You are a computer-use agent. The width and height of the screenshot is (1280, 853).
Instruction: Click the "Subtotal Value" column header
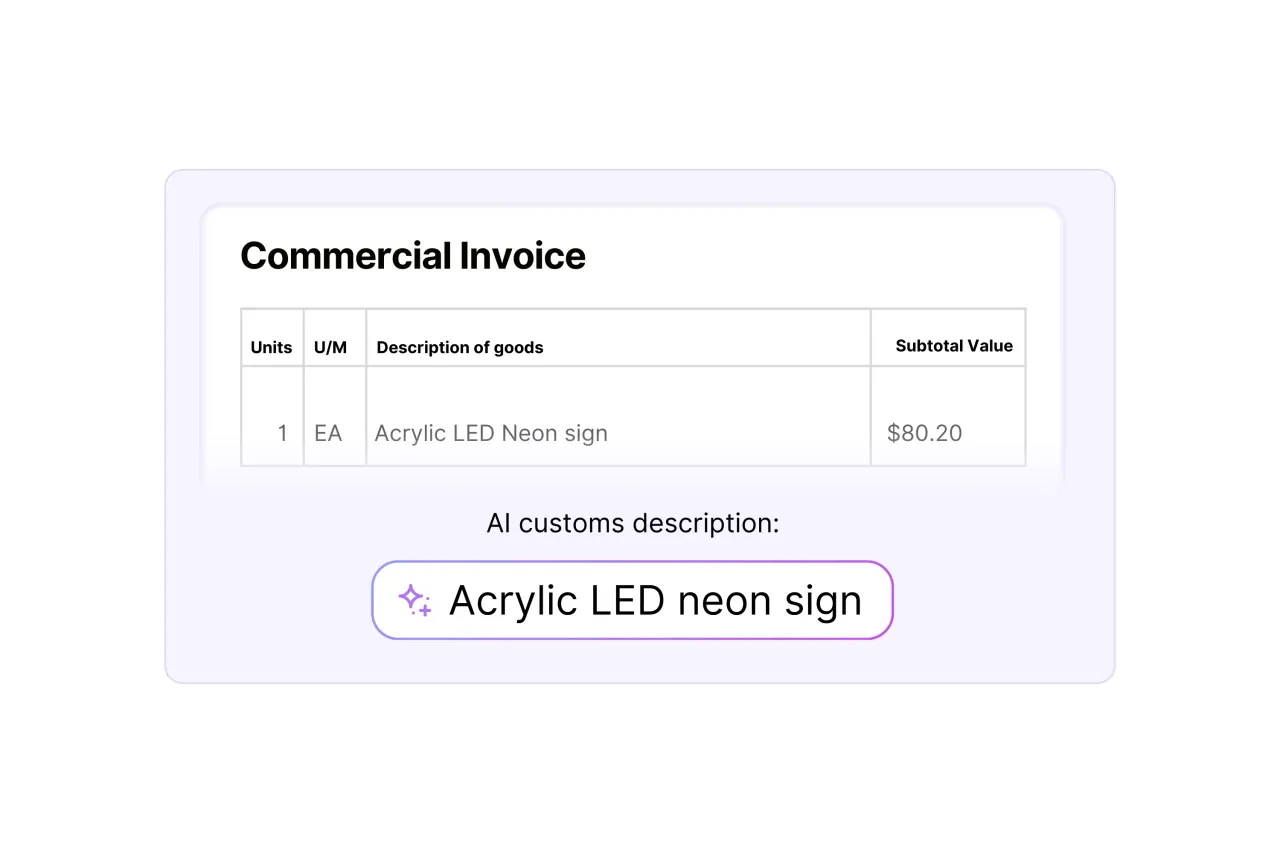[x=954, y=346]
